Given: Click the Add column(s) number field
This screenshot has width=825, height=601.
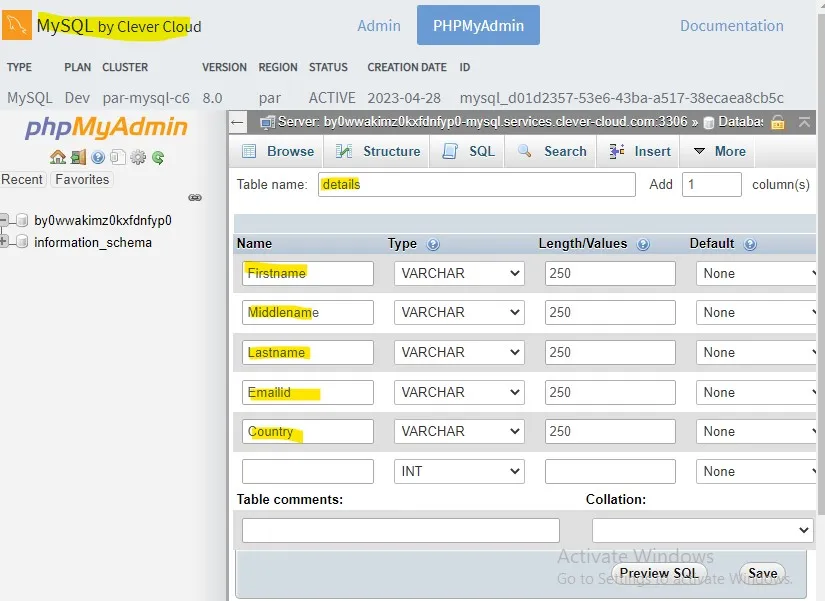Looking at the screenshot, I should pyautogui.click(x=711, y=184).
